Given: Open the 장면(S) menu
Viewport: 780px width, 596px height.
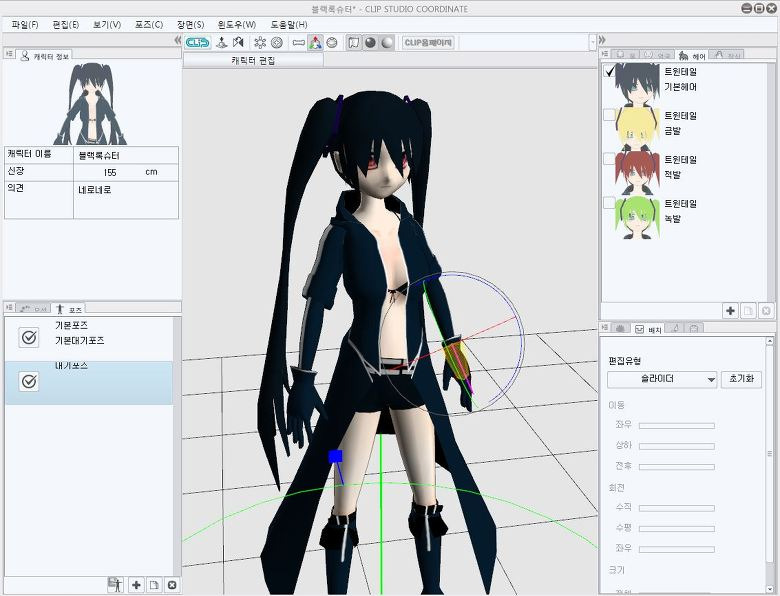Looking at the screenshot, I should coord(191,24).
